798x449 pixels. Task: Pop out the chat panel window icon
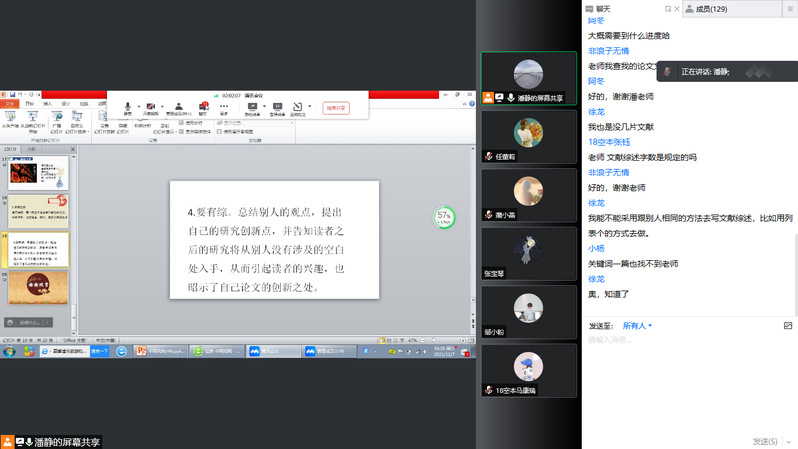tap(668, 8)
